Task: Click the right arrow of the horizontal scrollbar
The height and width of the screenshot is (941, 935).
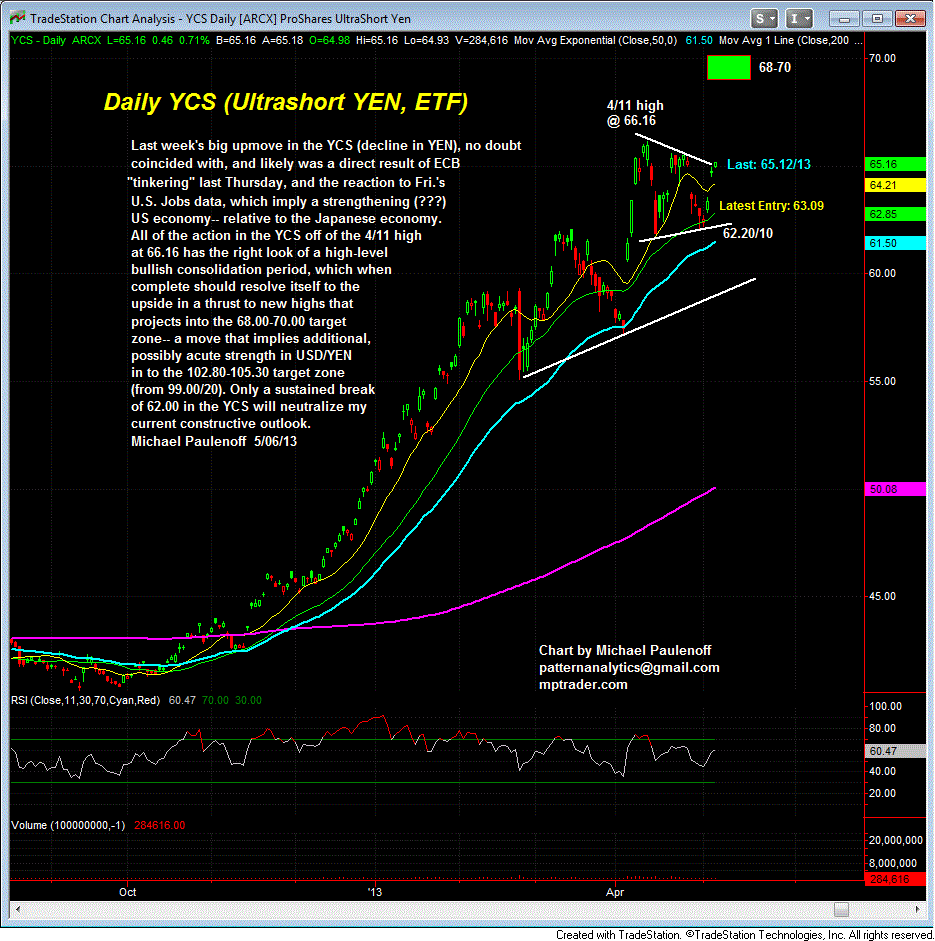Action: tap(917, 909)
